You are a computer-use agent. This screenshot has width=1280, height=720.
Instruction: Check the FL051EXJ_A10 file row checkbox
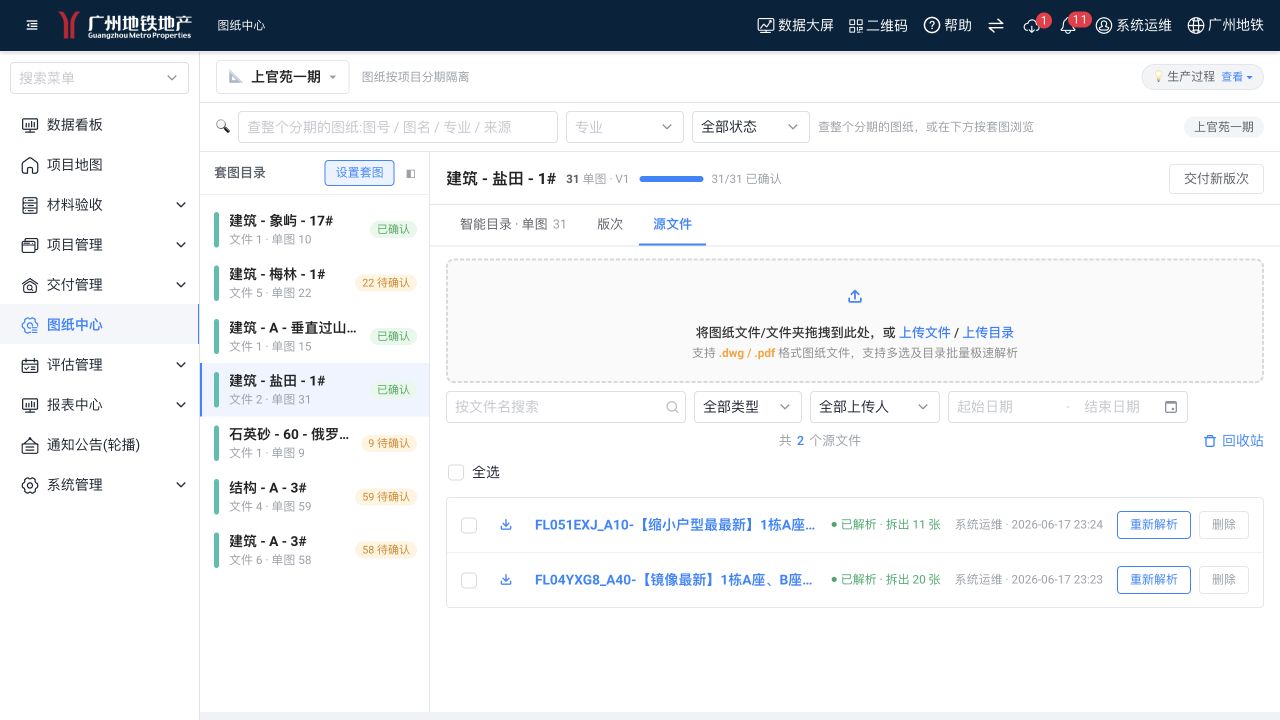(x=469, y=525)
